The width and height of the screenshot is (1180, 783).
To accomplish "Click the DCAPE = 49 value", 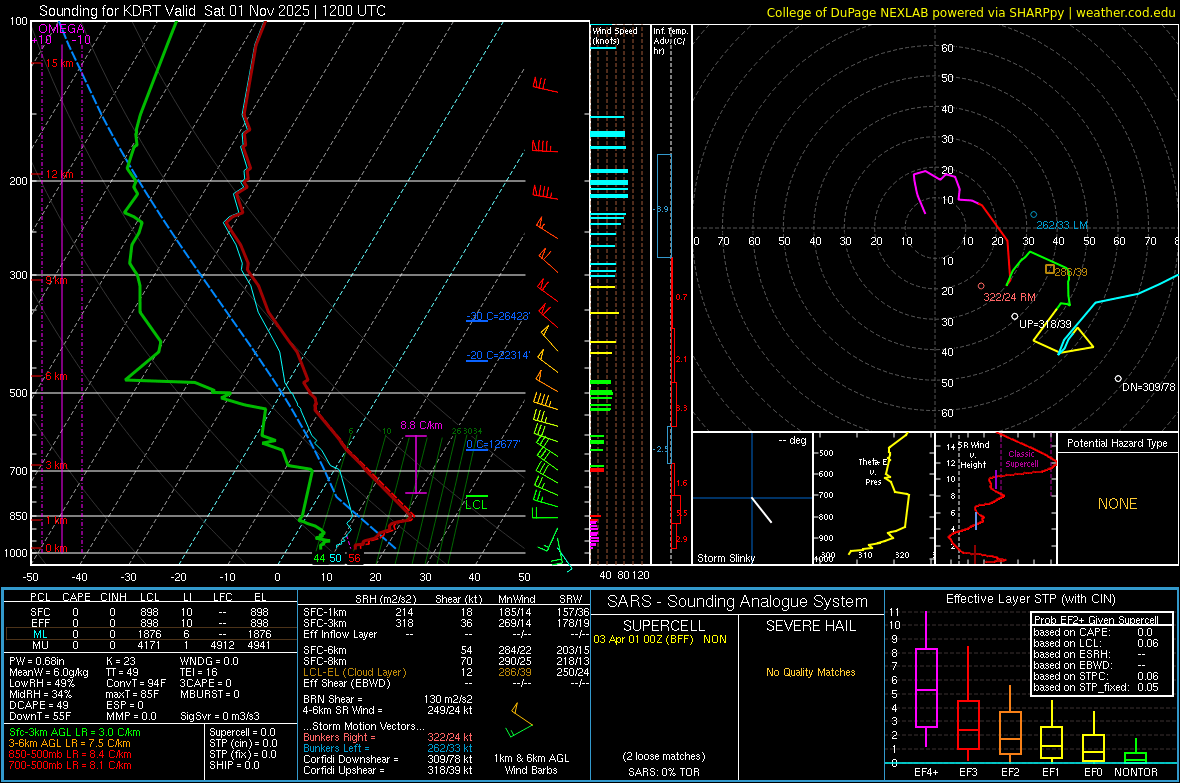I will coord(39,705).
